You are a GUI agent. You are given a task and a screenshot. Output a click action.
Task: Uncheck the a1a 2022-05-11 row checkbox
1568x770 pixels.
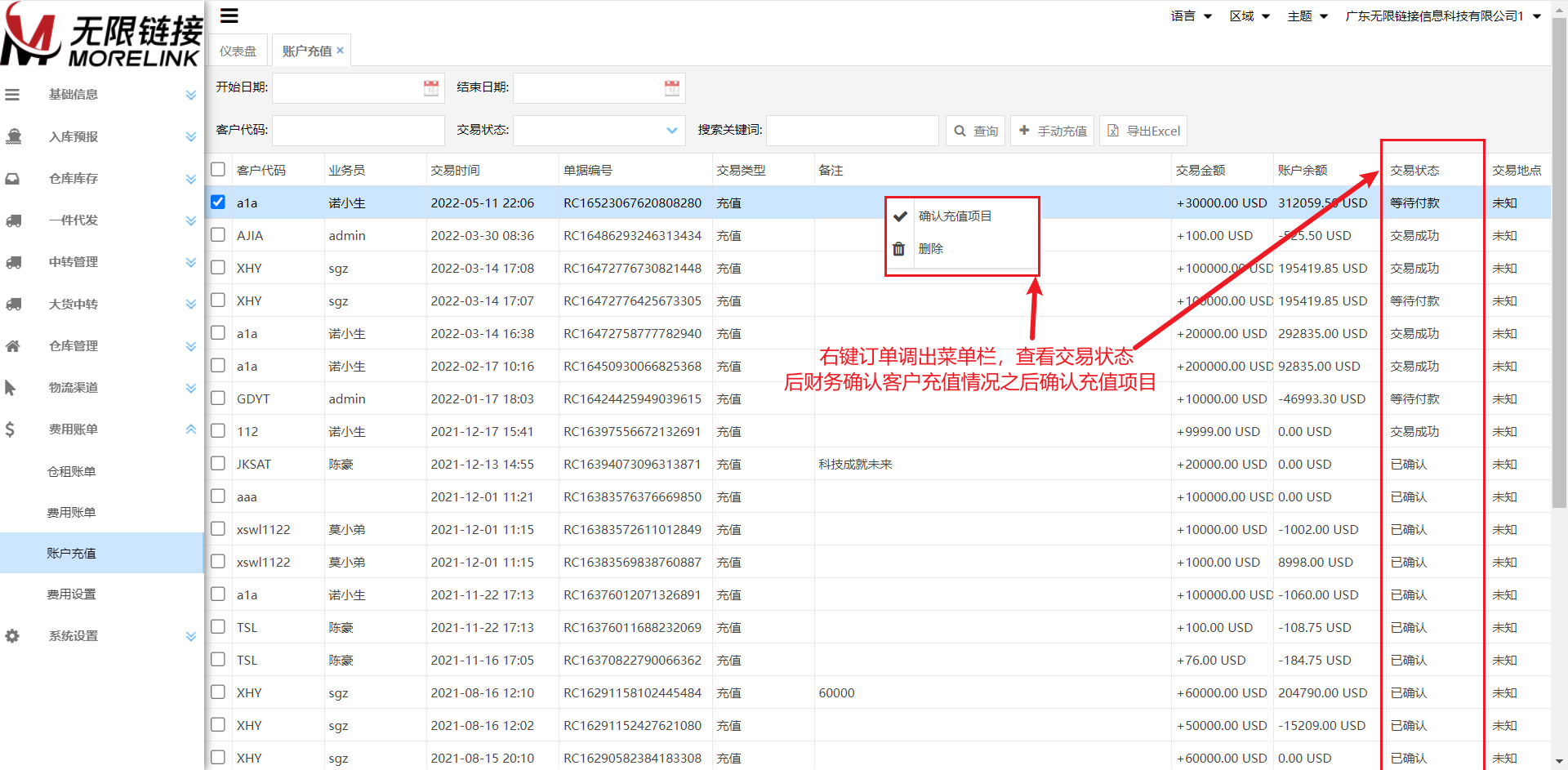(218, 202)
